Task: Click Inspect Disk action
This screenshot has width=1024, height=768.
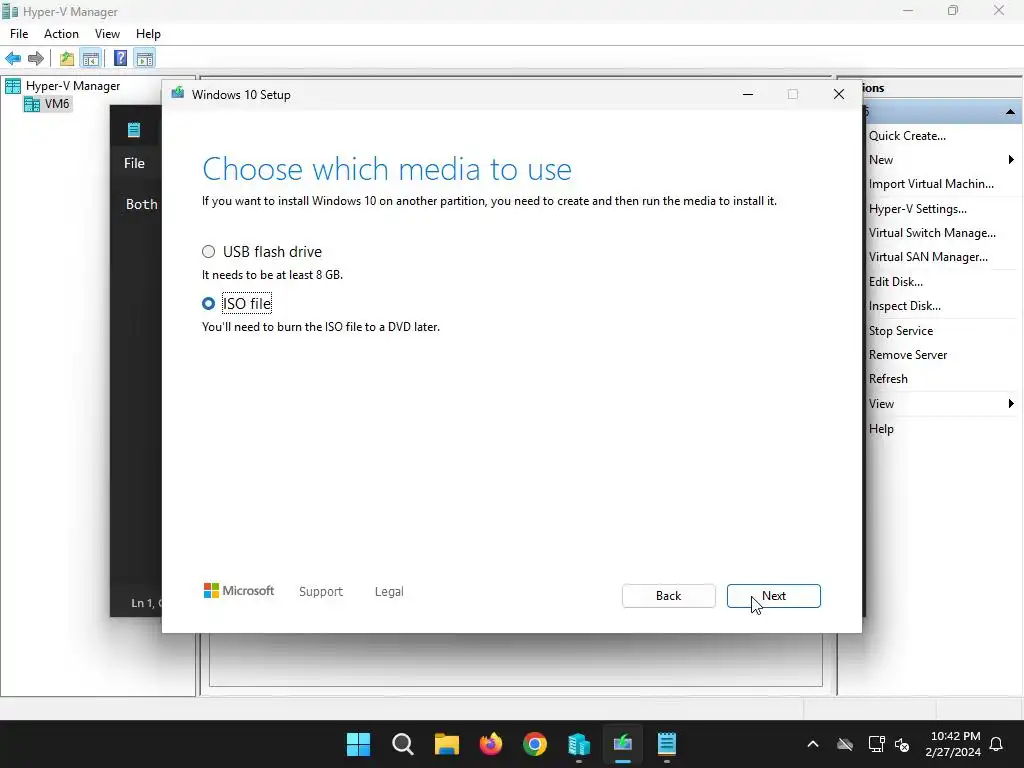Action: [904, 306]
